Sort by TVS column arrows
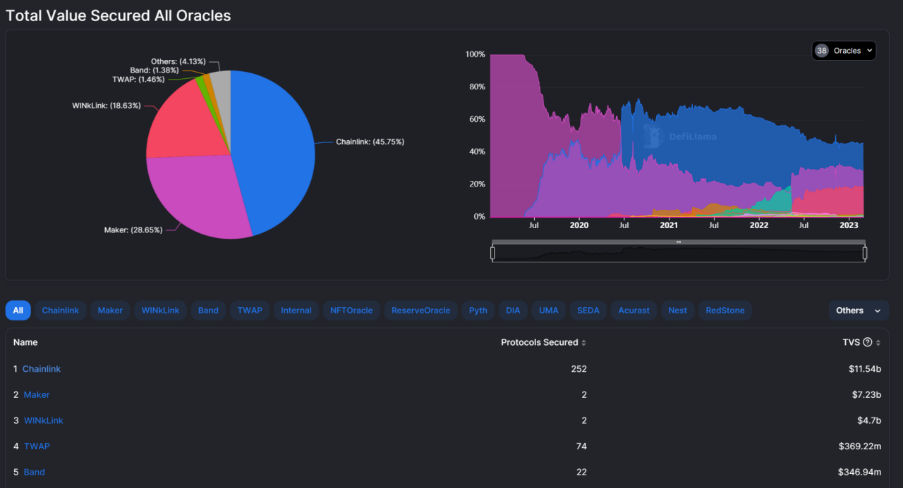 (x=878, y=343)
